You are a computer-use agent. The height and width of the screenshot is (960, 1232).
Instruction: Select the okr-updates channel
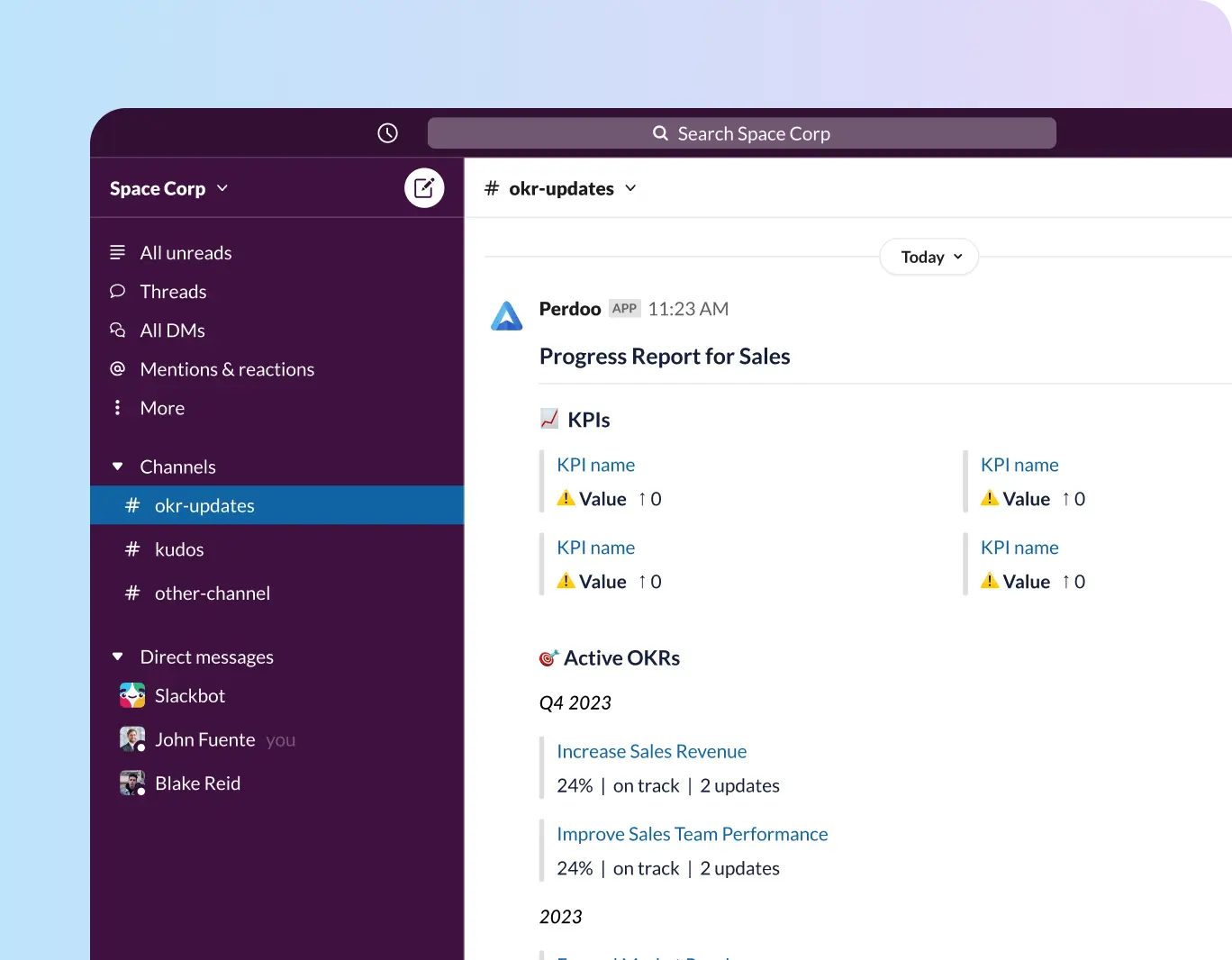click(276, 505)
